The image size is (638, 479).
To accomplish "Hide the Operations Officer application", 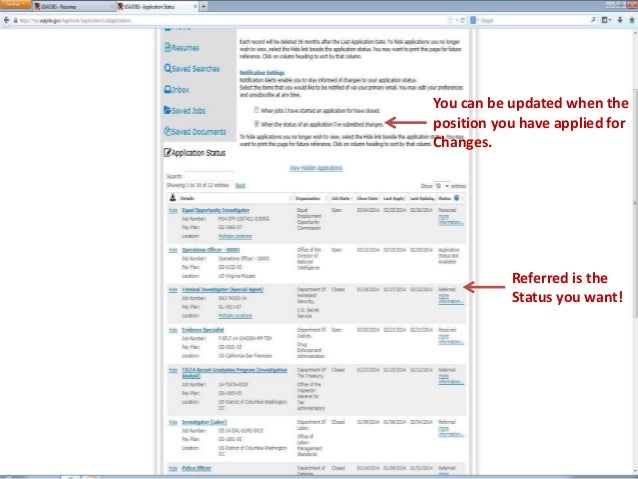I will [173, 249].
